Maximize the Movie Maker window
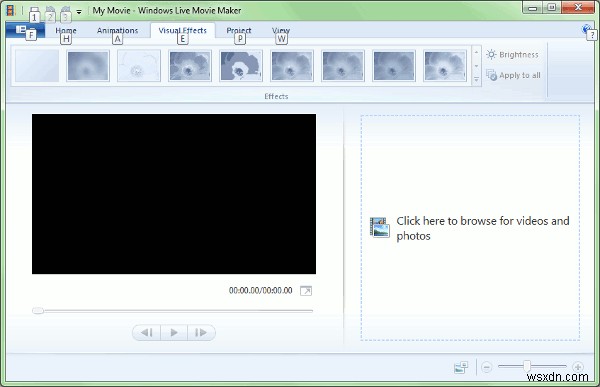The image size is (600, 387). (x=552, y=8)
